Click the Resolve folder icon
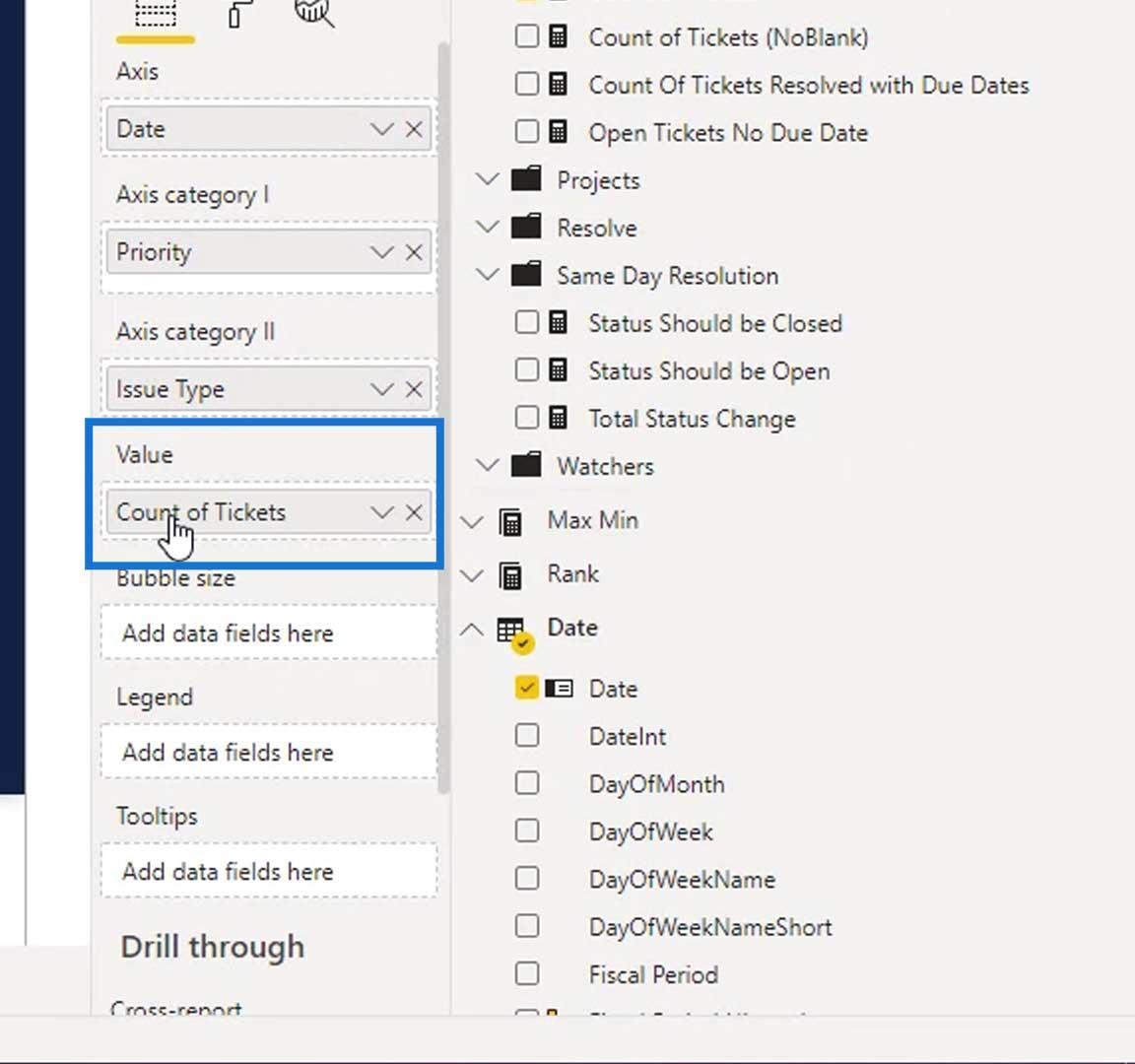This screenshot has width=1135, height=1064. coord(526,226)
